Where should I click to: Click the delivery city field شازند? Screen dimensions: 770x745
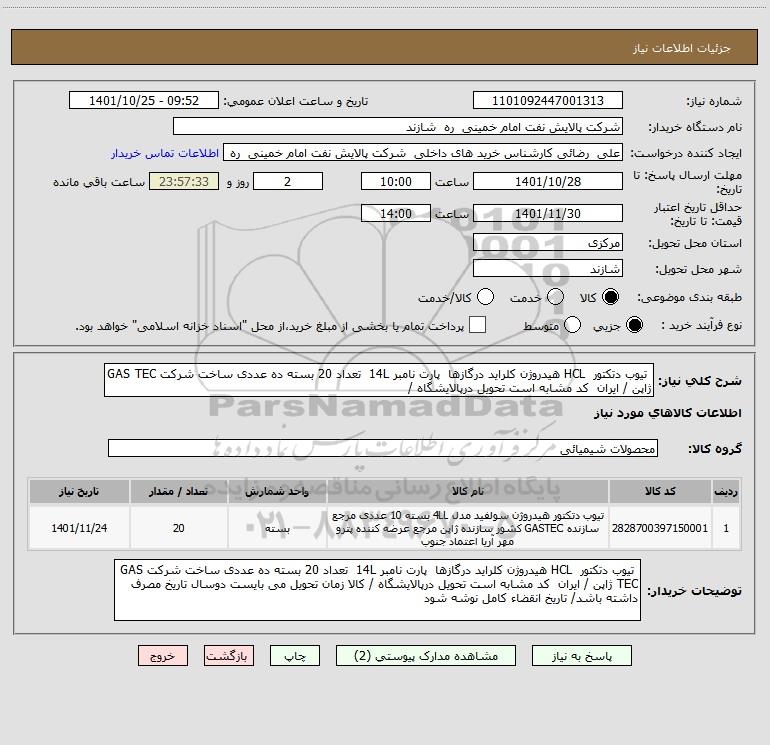[x=548, y=269]
